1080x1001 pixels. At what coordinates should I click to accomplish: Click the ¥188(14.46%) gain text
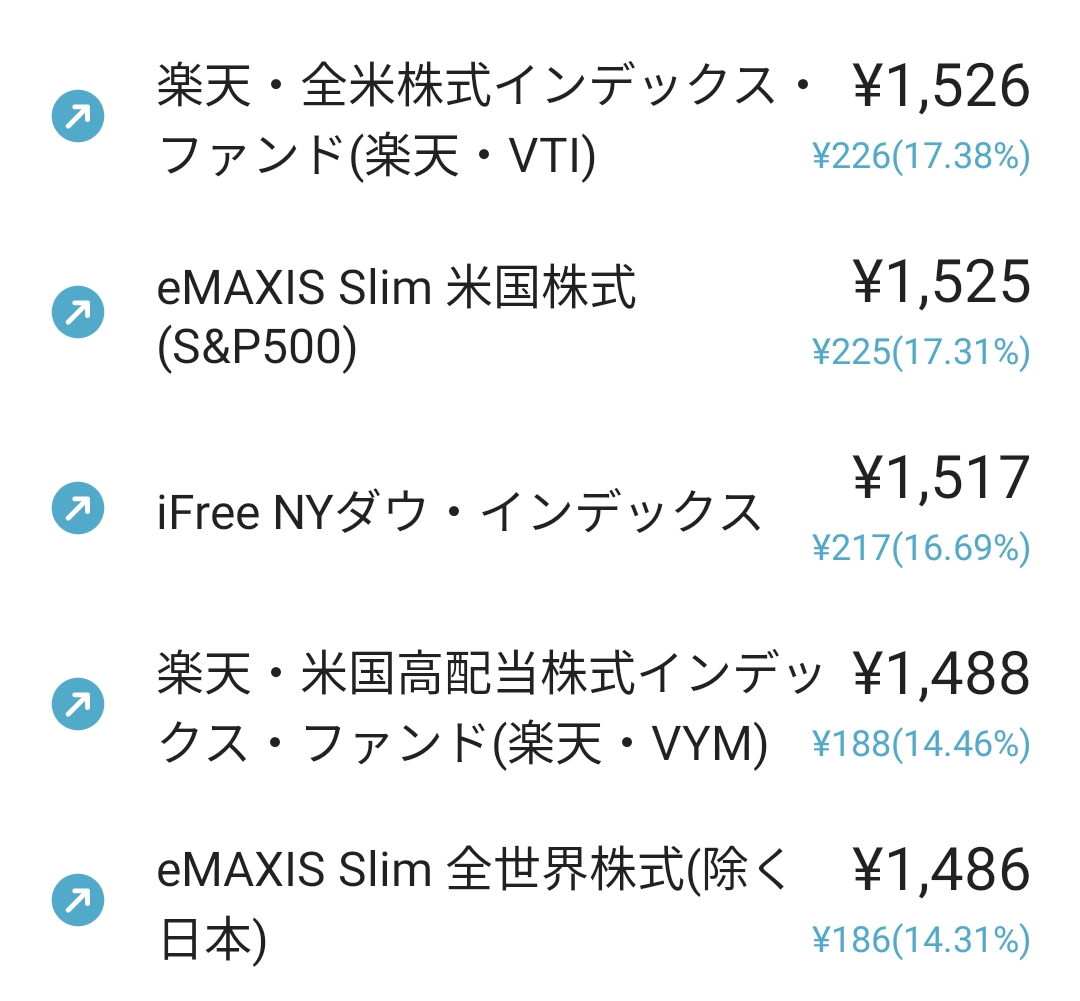pos(922,744)
